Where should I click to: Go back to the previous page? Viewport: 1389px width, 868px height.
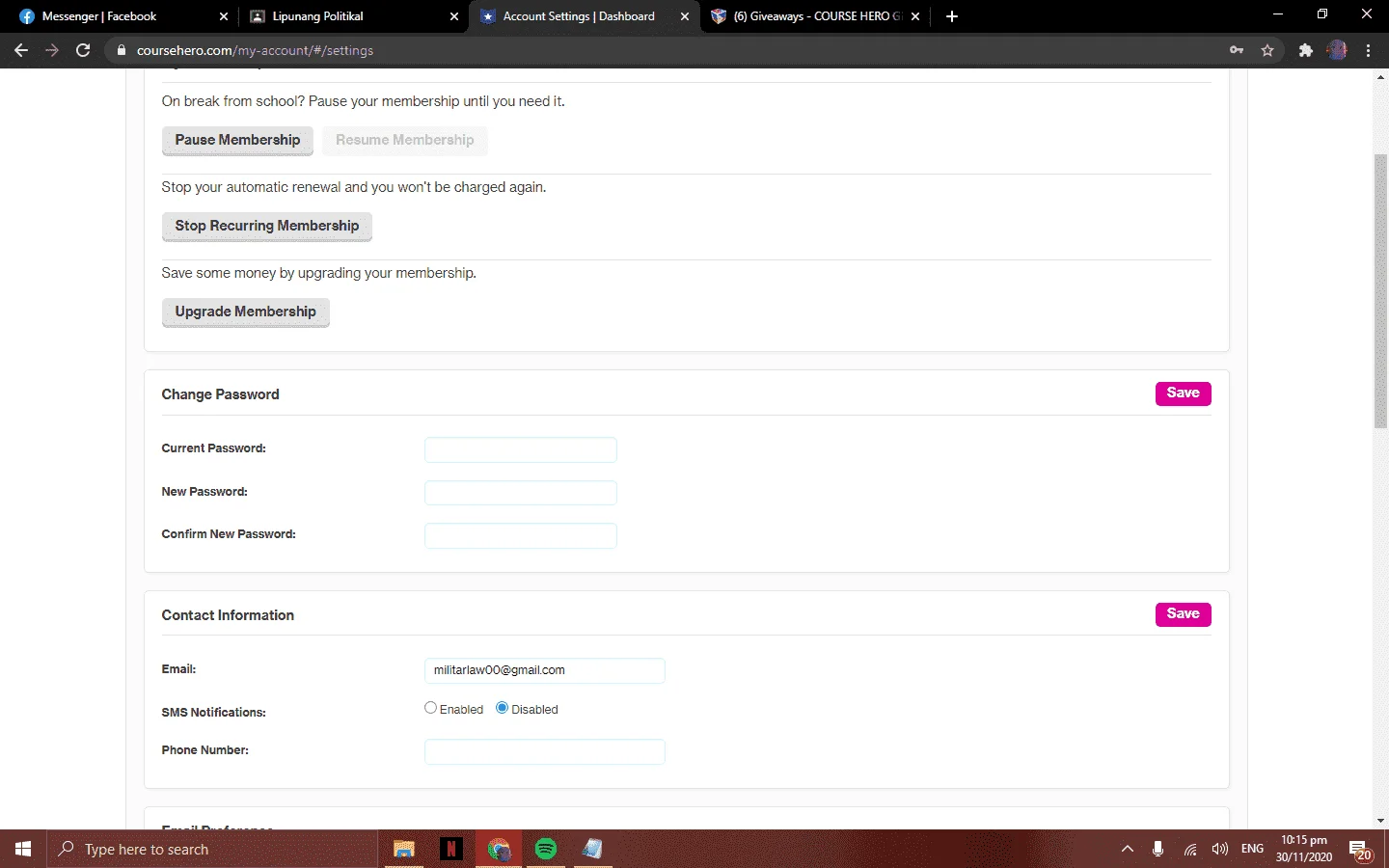pos(21,50)
